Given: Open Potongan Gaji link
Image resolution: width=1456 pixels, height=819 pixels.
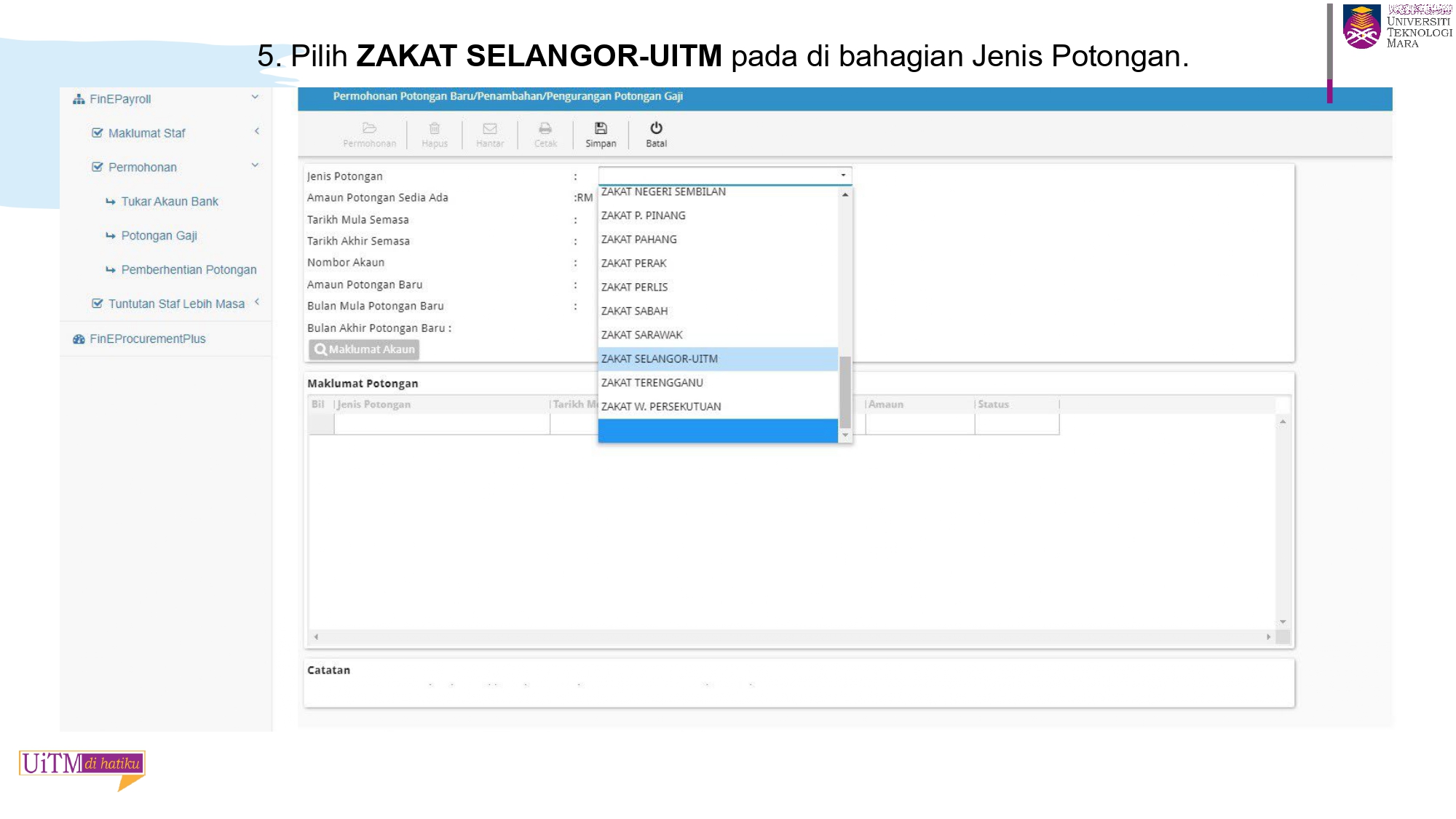Looking at the screenshot, I should point(159,236).
